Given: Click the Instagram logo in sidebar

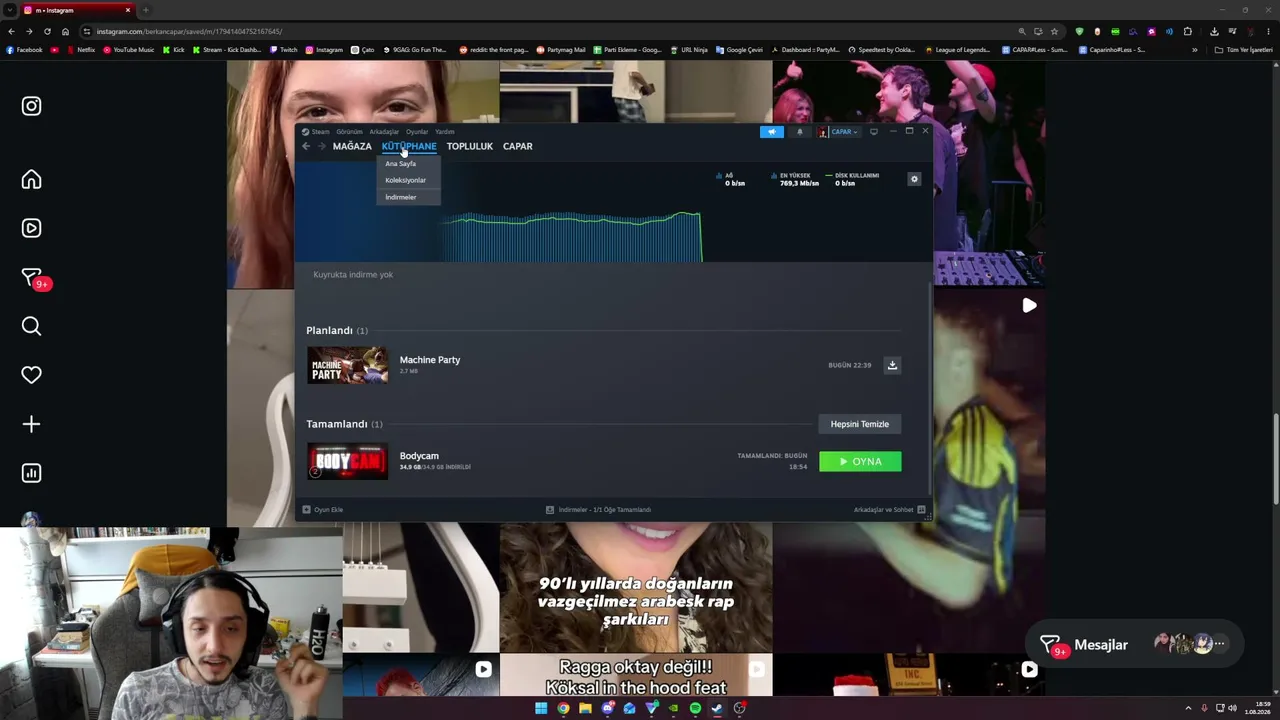Looking at the screenshot, I should click(x=31, y=106).
